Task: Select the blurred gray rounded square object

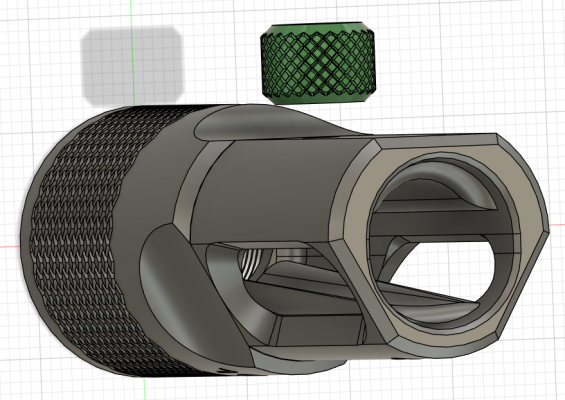Action: pyautogui.click(x=133, y=66)
